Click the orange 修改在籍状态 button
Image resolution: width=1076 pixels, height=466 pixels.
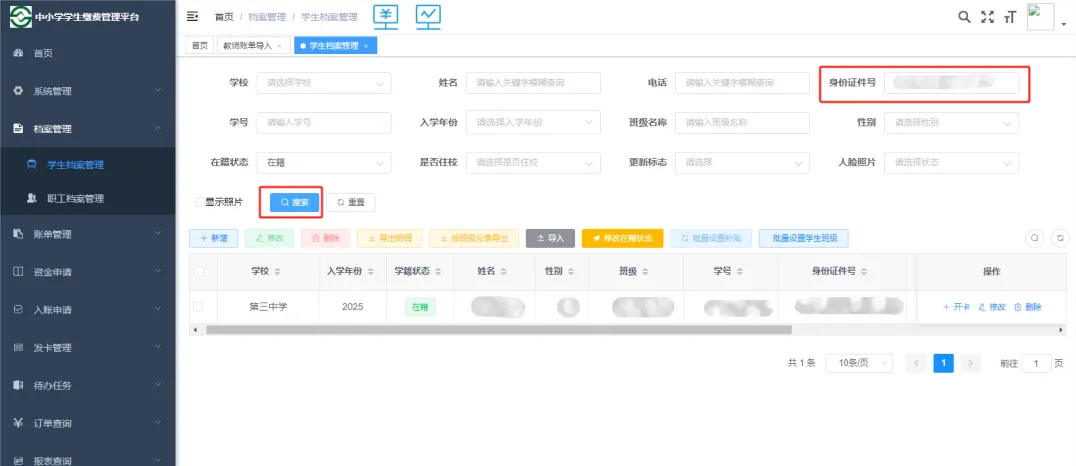tap(622, 238)
